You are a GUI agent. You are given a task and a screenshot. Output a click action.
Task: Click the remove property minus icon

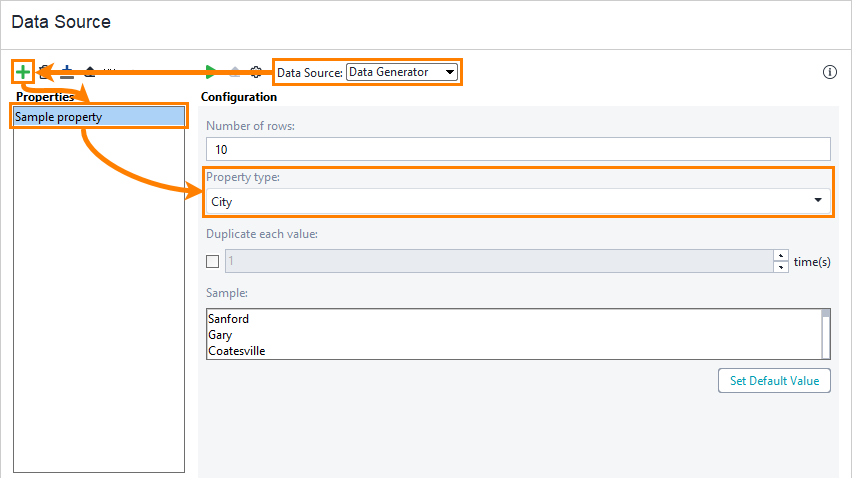[67, 72]
